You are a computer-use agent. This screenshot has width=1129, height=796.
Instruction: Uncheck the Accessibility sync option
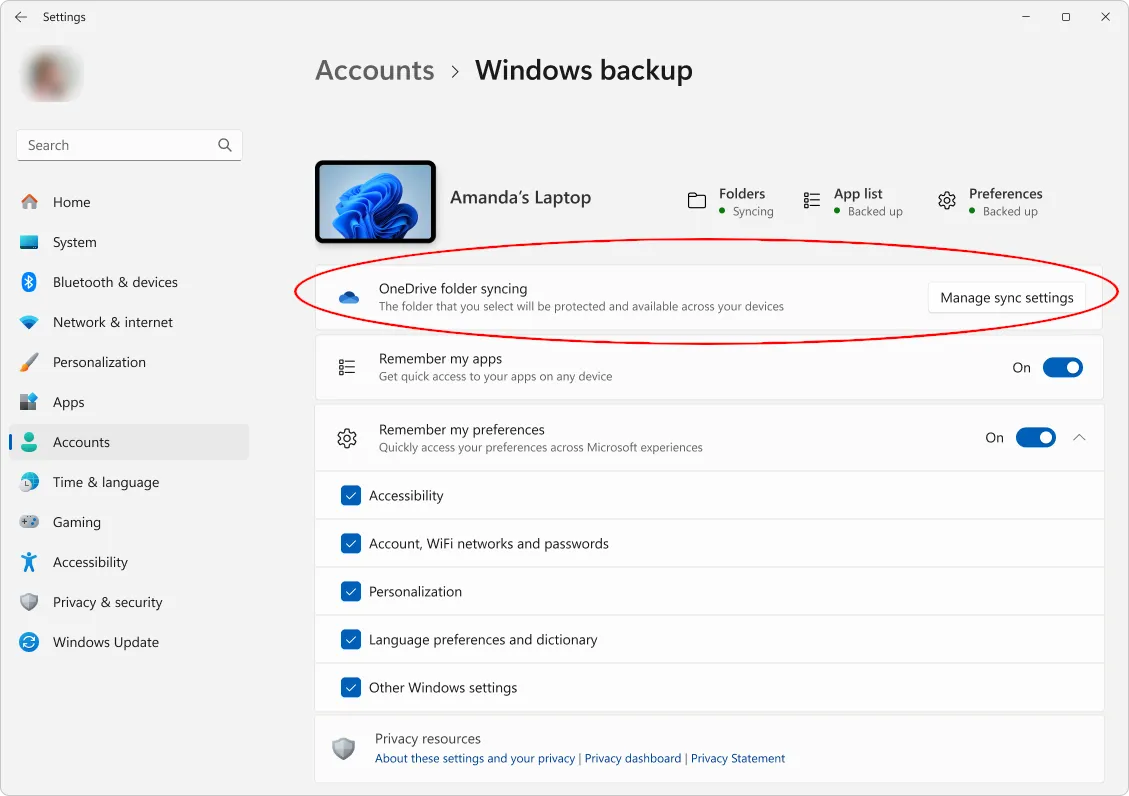pyautogui.click(x=351, y=495)
